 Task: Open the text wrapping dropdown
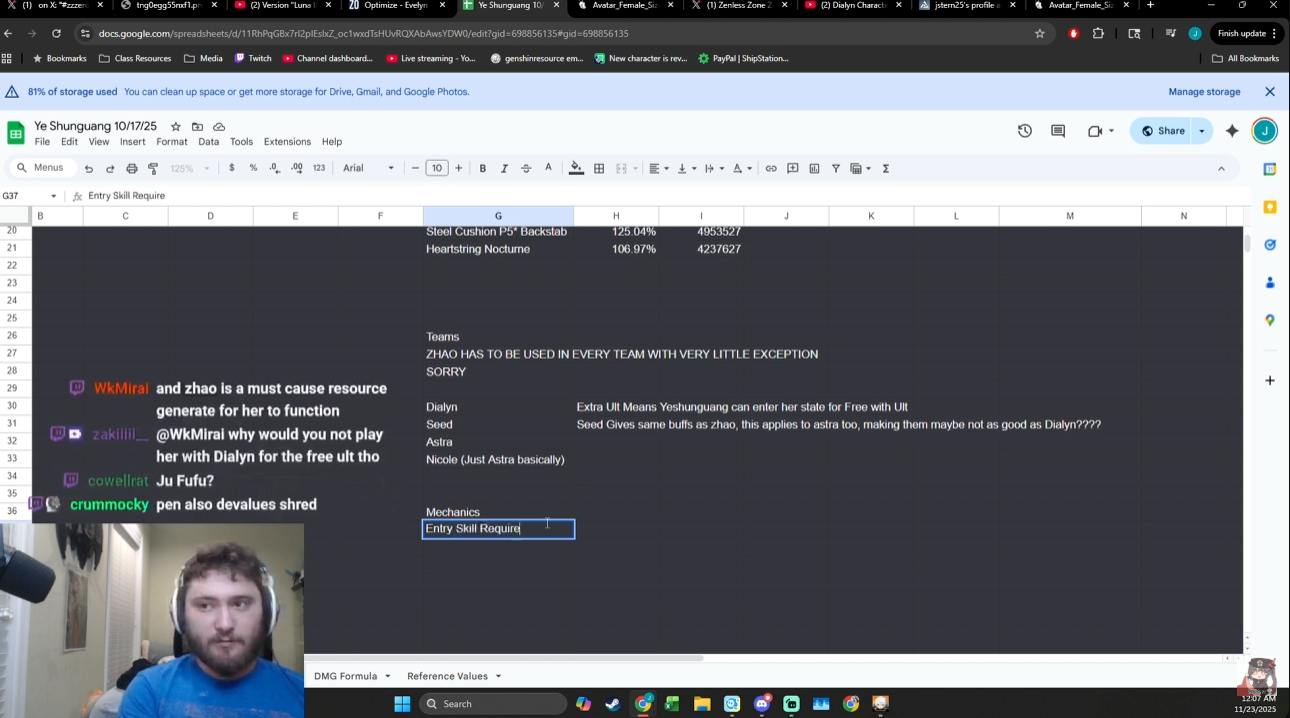tap(714, 168)
